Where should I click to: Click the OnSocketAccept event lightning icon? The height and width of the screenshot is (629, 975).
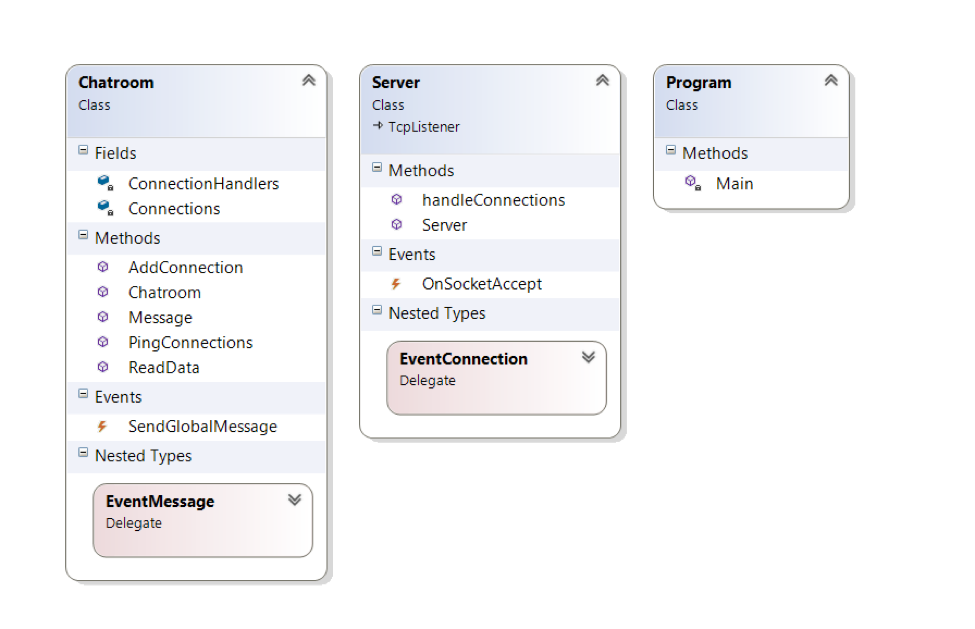point(396,284)
